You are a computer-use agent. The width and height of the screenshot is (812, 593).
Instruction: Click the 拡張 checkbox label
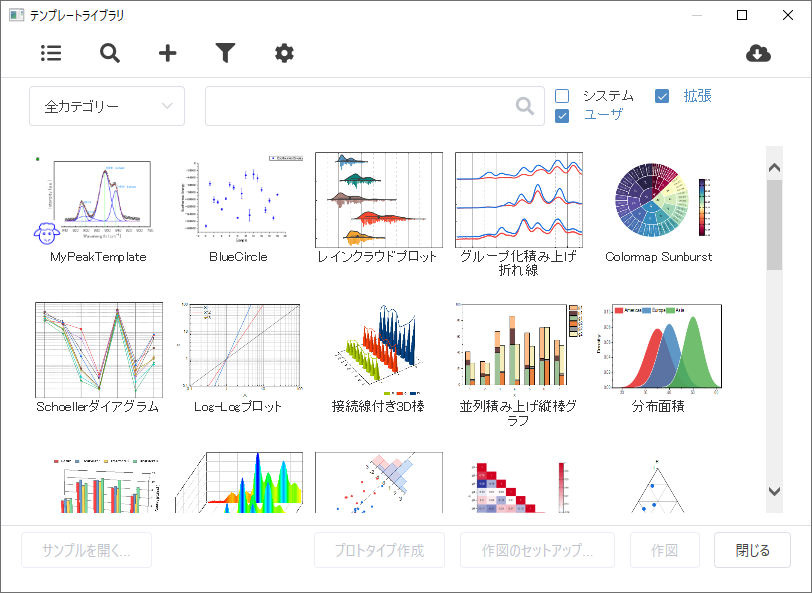[x=698, y=96]
